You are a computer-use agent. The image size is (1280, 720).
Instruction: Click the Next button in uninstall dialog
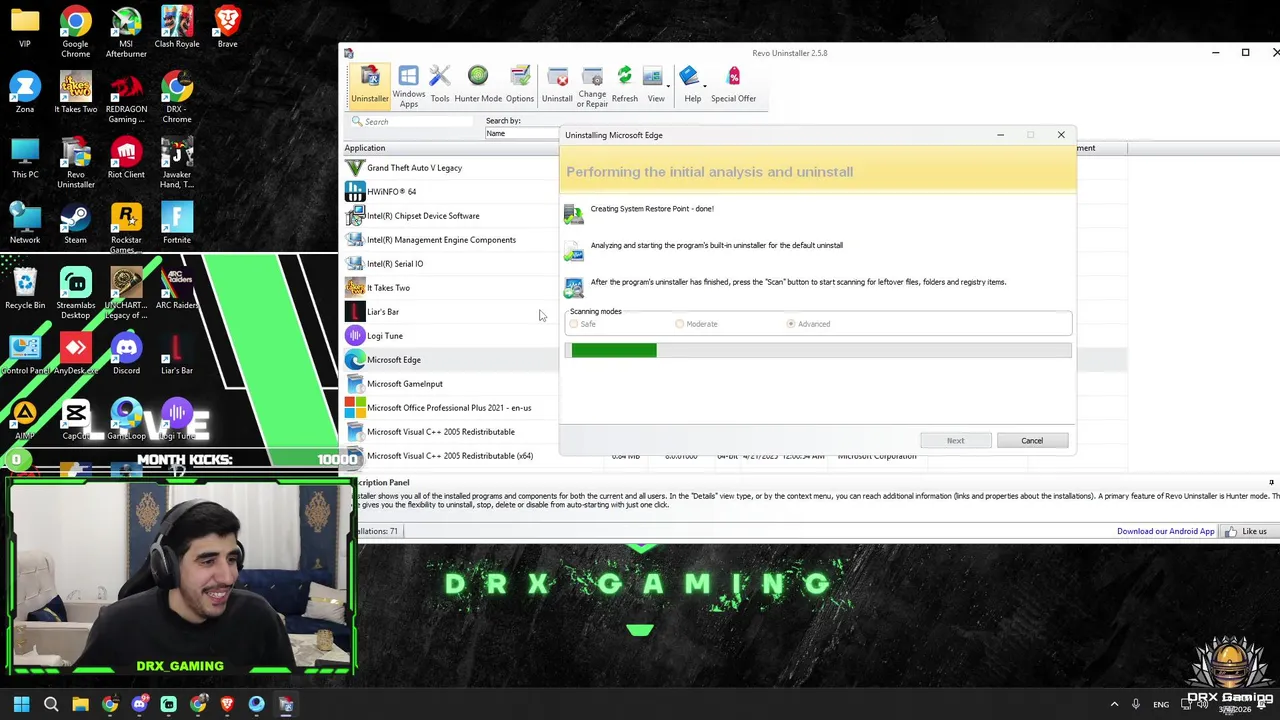click(956, 441)
